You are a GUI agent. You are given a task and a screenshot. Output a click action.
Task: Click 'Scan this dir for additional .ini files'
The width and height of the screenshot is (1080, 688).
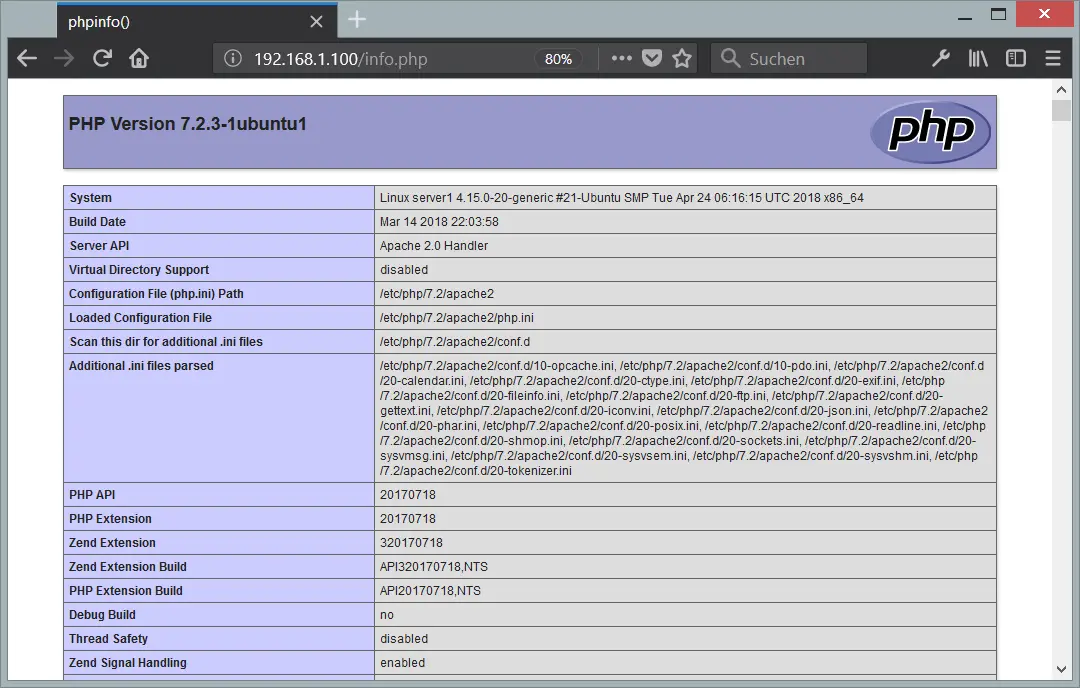click(166, 342)
